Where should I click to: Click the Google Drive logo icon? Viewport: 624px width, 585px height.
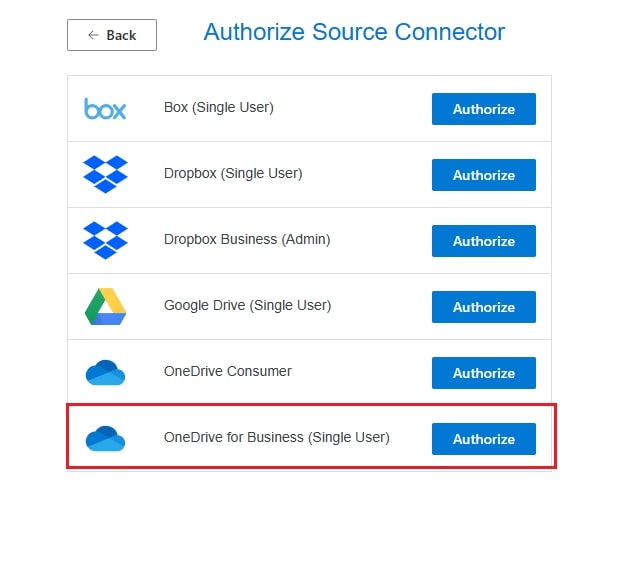[105, 306]
